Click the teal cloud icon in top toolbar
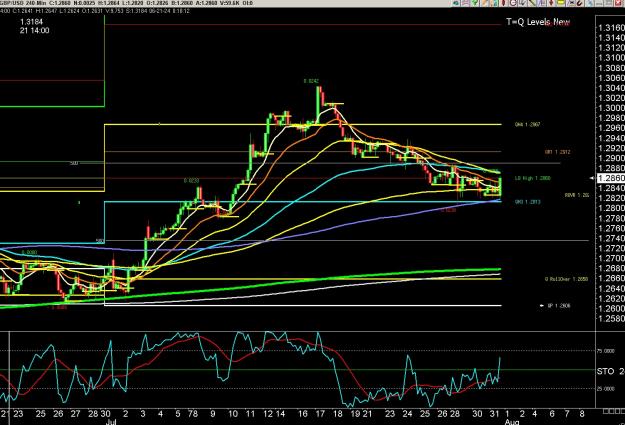This screenshot has width=625, height=425. click(x=456, y=2)
